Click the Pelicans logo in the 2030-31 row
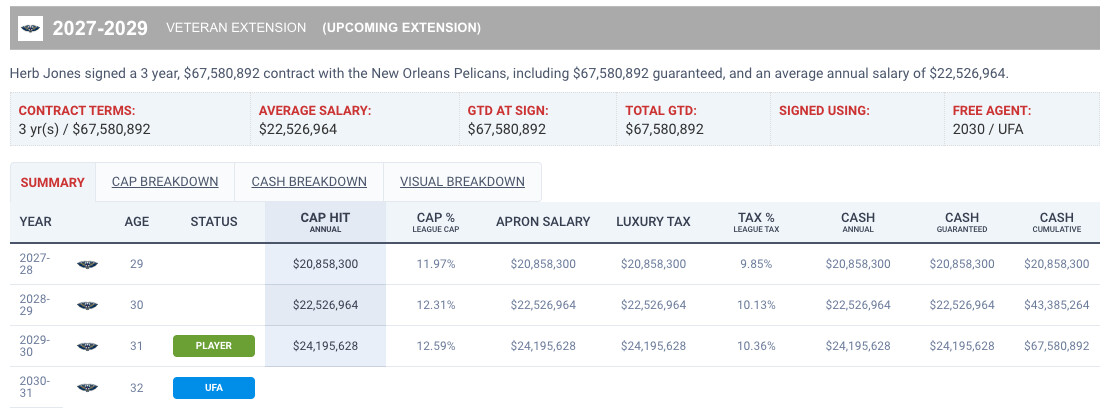This screenshot has height=410, width=1110. tap(88, 387)
